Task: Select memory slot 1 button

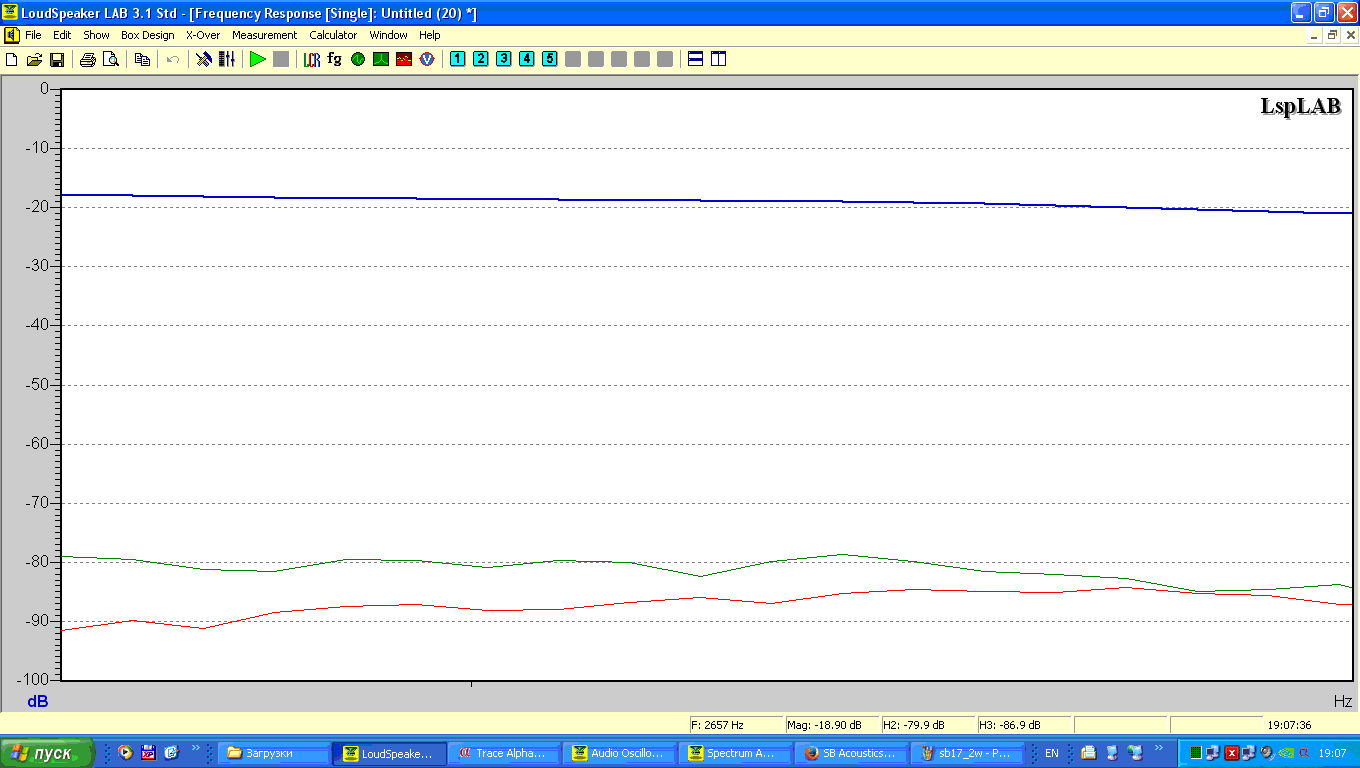Action: point(458,59)
